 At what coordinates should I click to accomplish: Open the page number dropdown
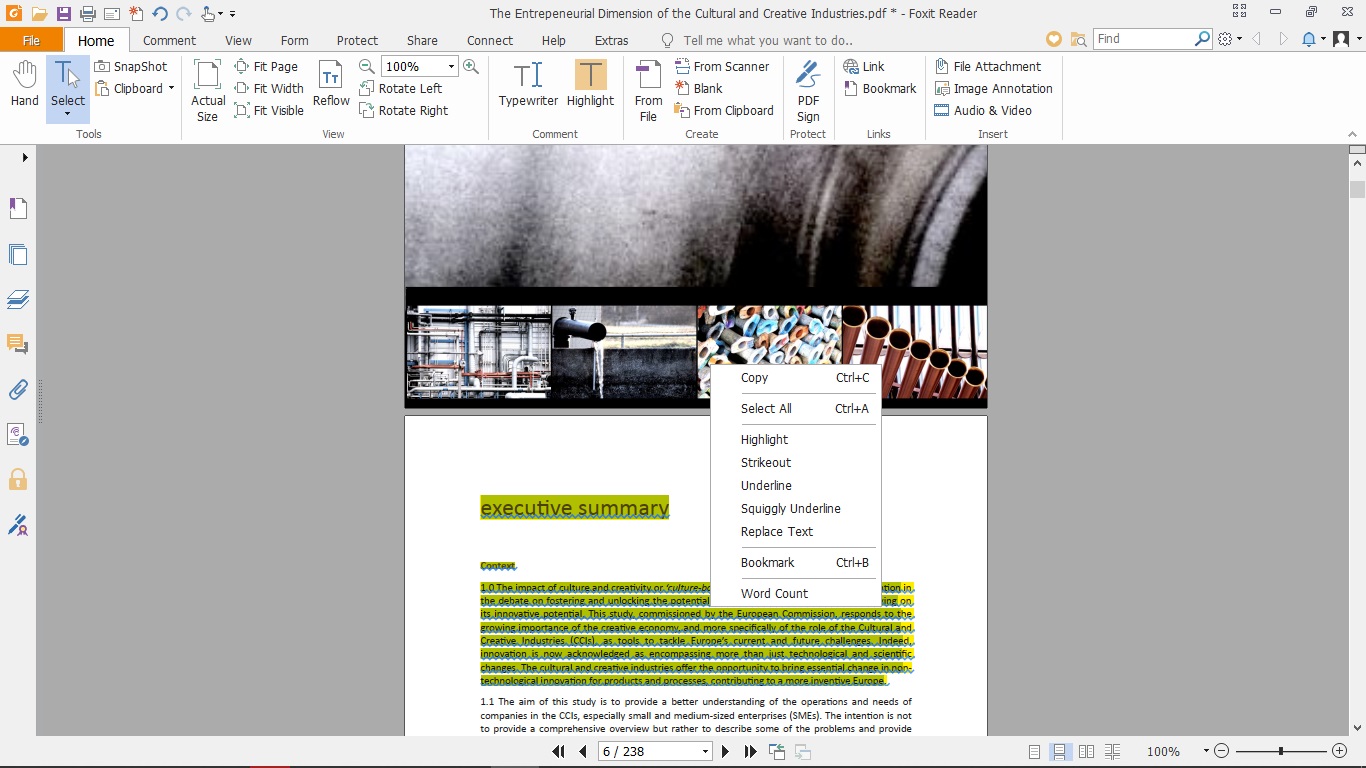pyautogui.click(x=705, y=751)
